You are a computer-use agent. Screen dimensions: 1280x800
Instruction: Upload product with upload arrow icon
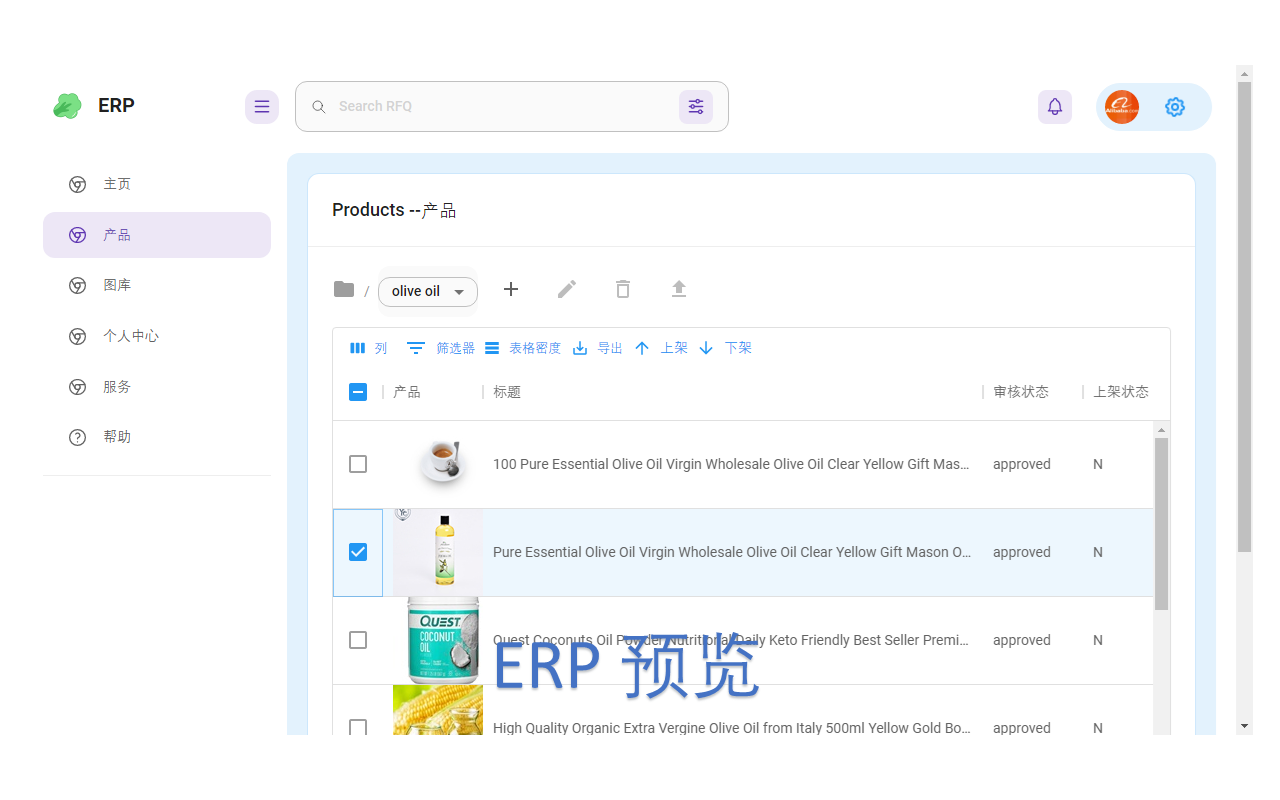coord(679,289)
